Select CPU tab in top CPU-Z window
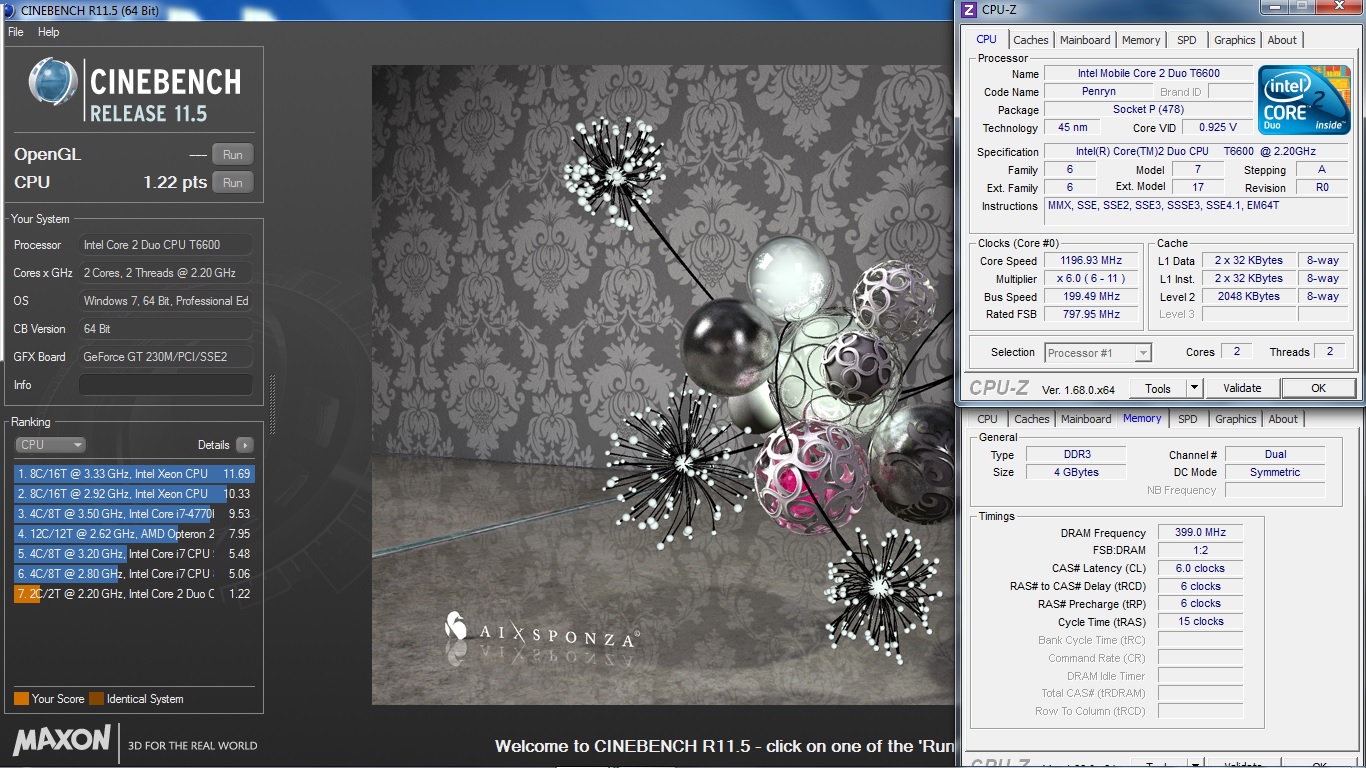 [986, 39]
